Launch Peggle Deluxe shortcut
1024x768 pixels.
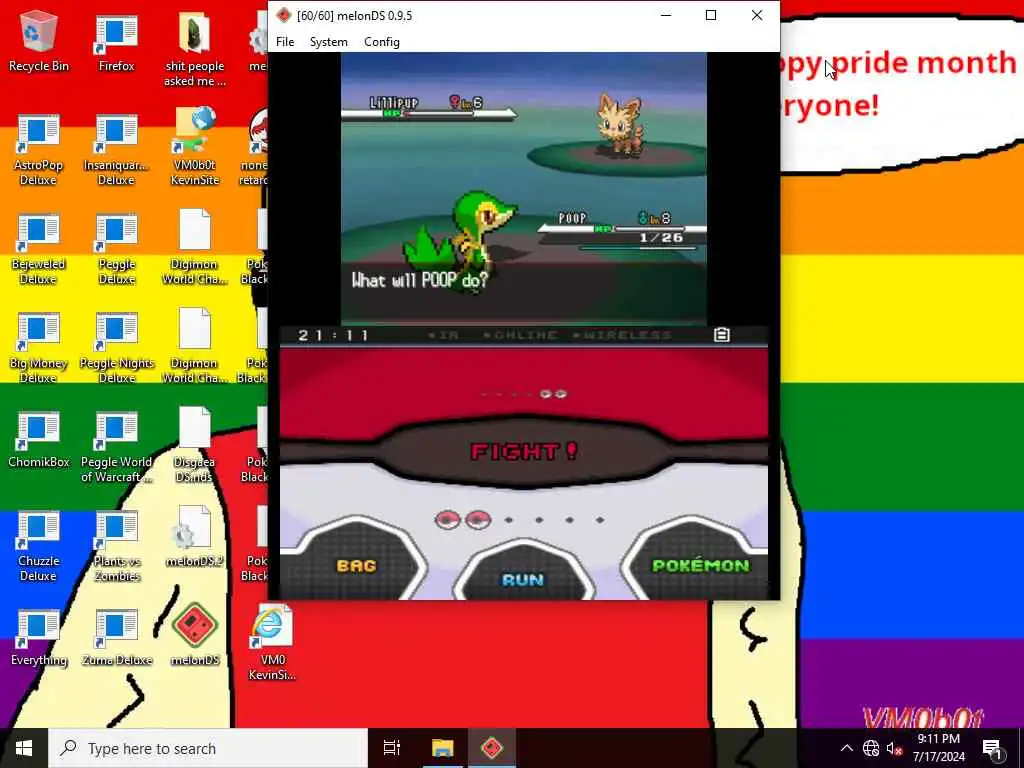click(116, 249)
